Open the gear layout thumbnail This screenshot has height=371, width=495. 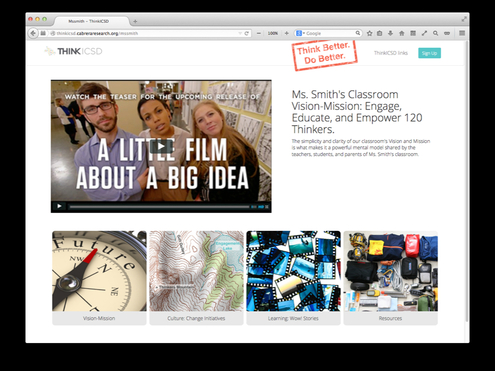pyautogui.click(x=390, y=271)
